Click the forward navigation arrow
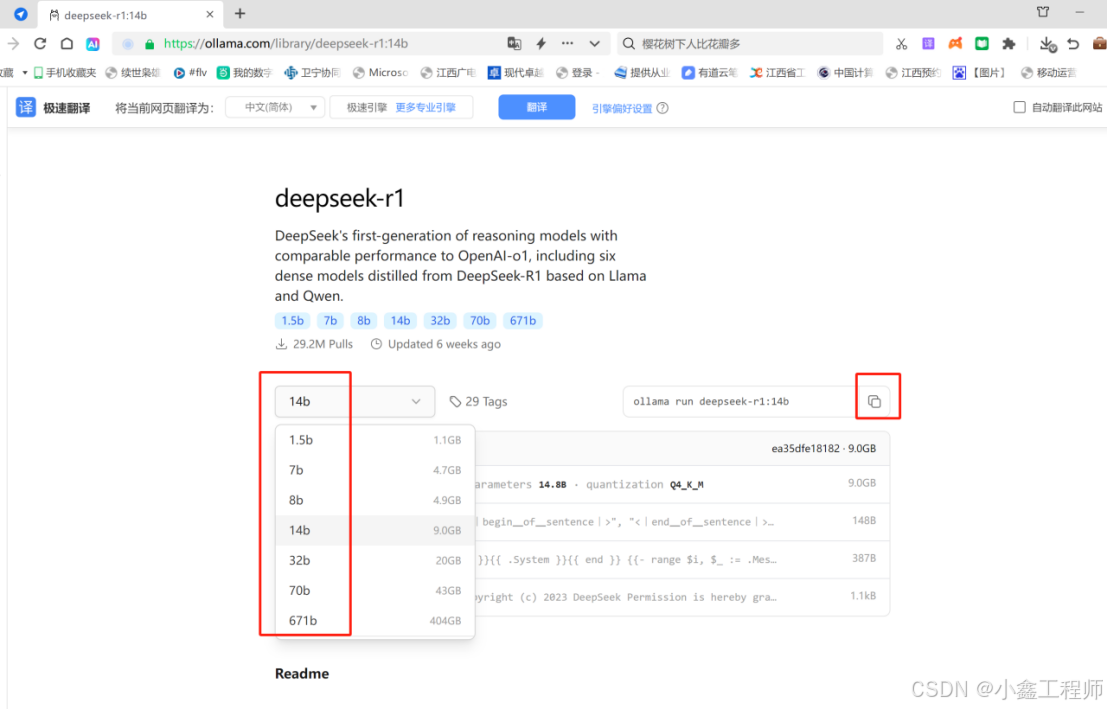Image resolution: width=1107 pixels, height=709 pixels. 13,44
